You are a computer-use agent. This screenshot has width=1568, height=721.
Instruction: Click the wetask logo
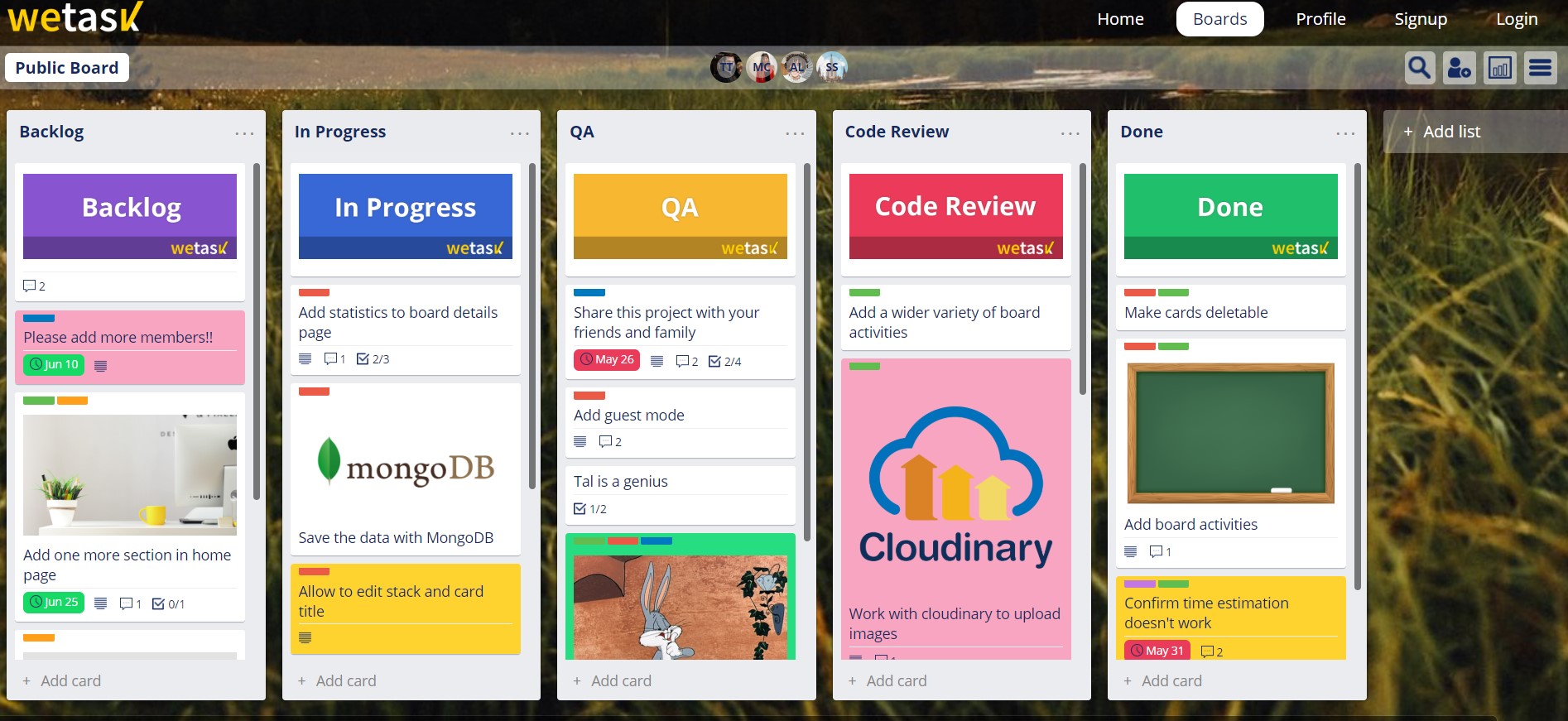point(75,17)
